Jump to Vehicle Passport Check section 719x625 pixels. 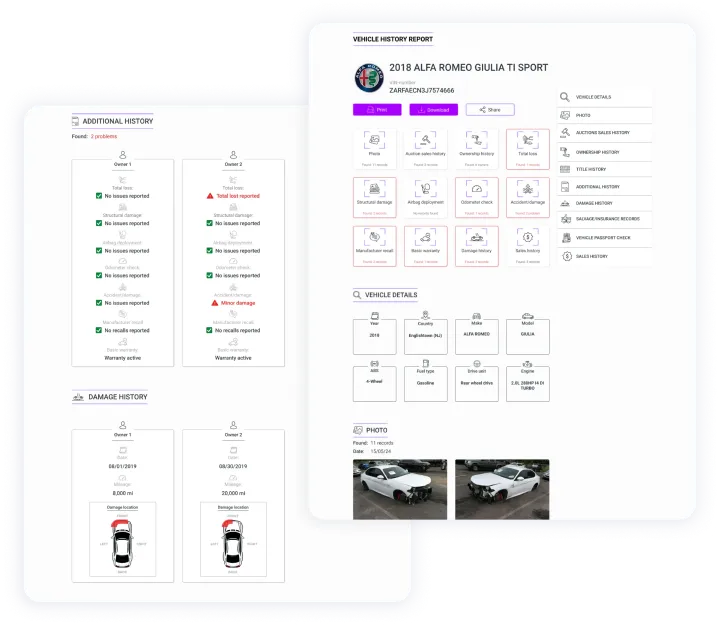click(x=604, y=238)
